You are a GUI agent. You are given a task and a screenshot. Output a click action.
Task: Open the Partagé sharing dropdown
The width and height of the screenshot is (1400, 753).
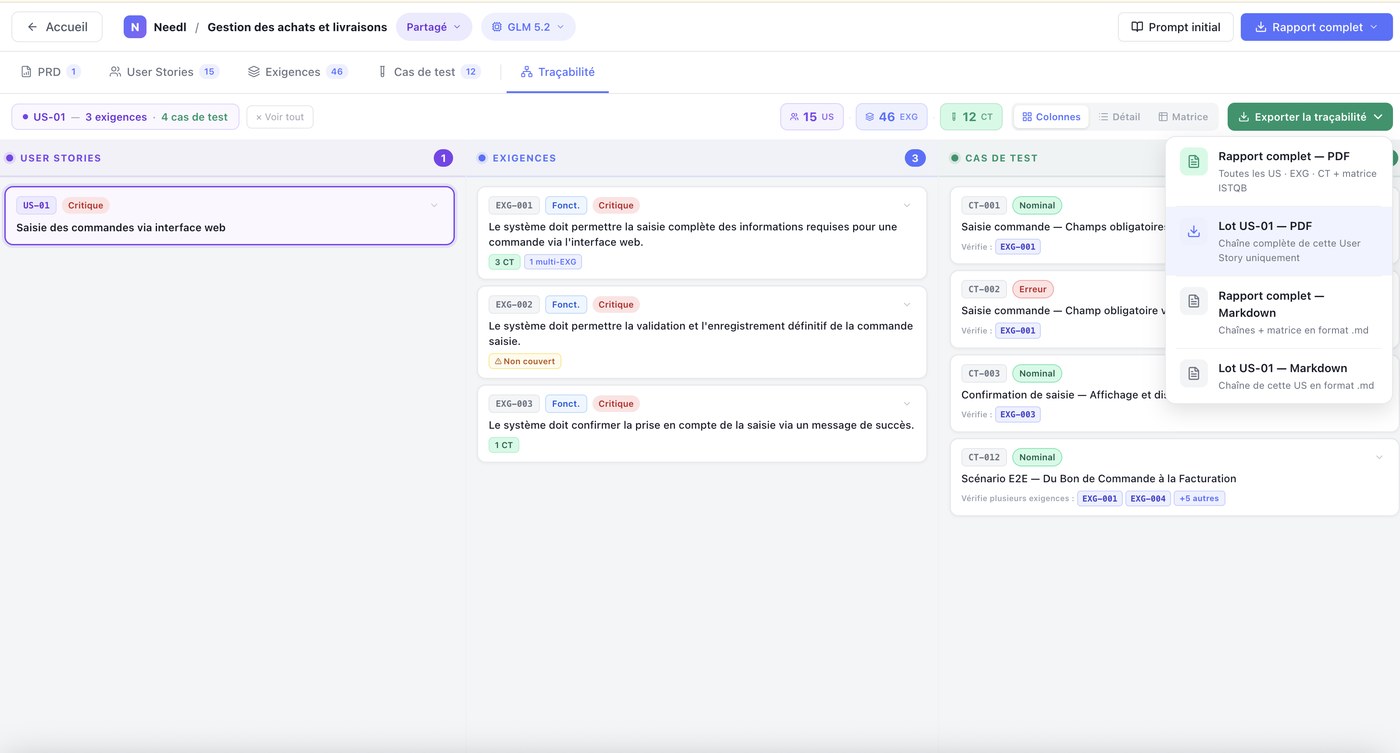434,27
